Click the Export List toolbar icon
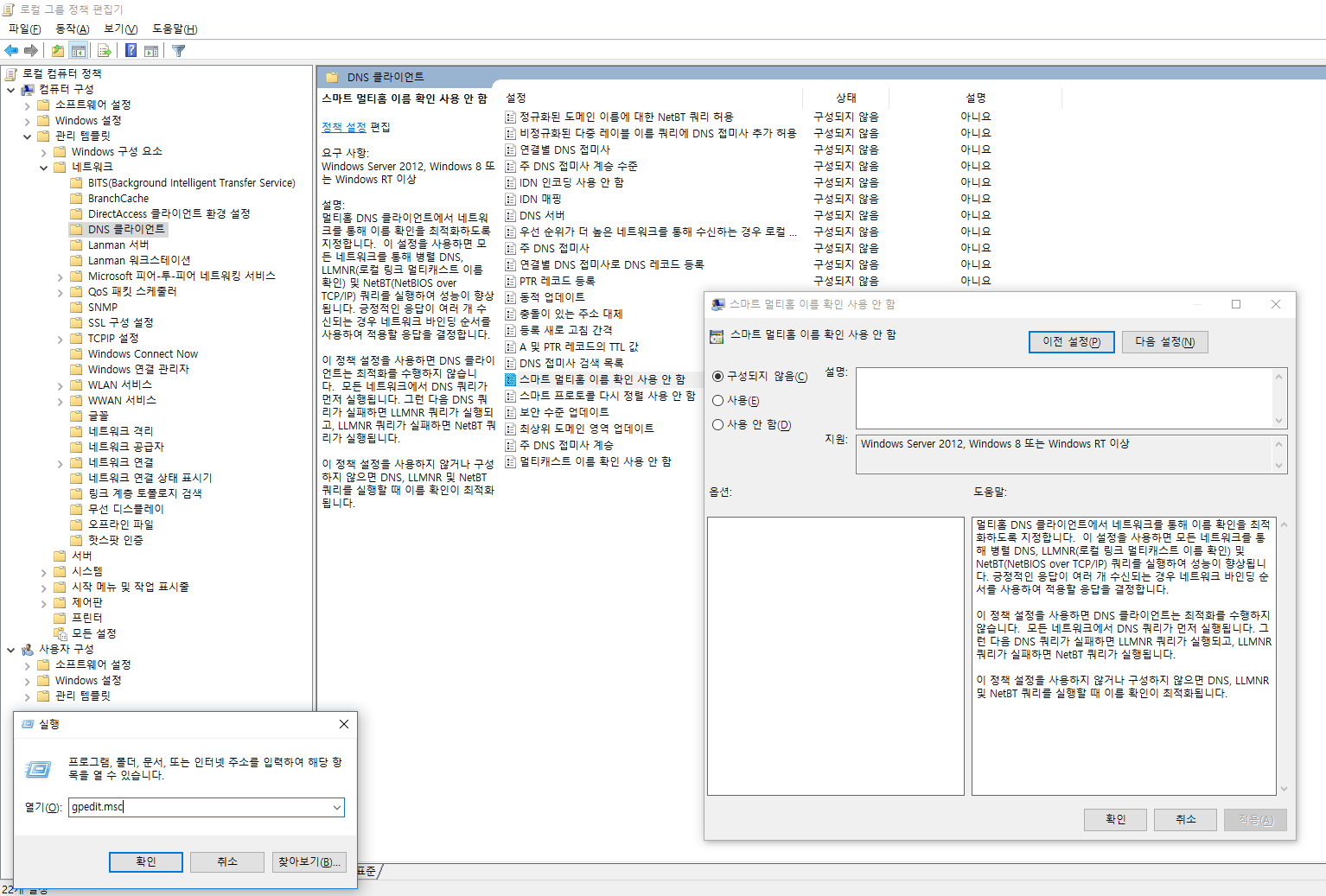 point(105,51)
